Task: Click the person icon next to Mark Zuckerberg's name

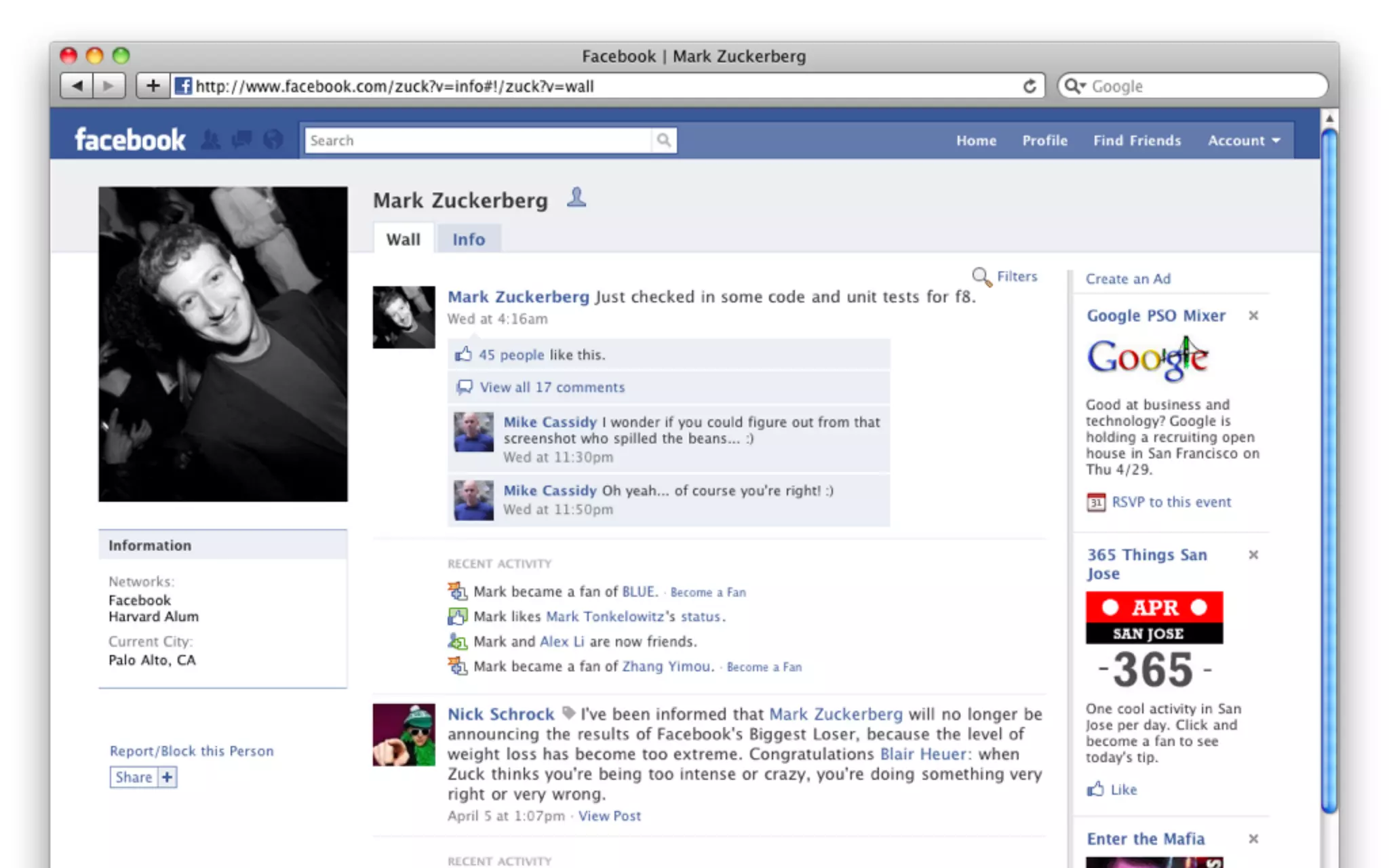Action: point(576,198)
